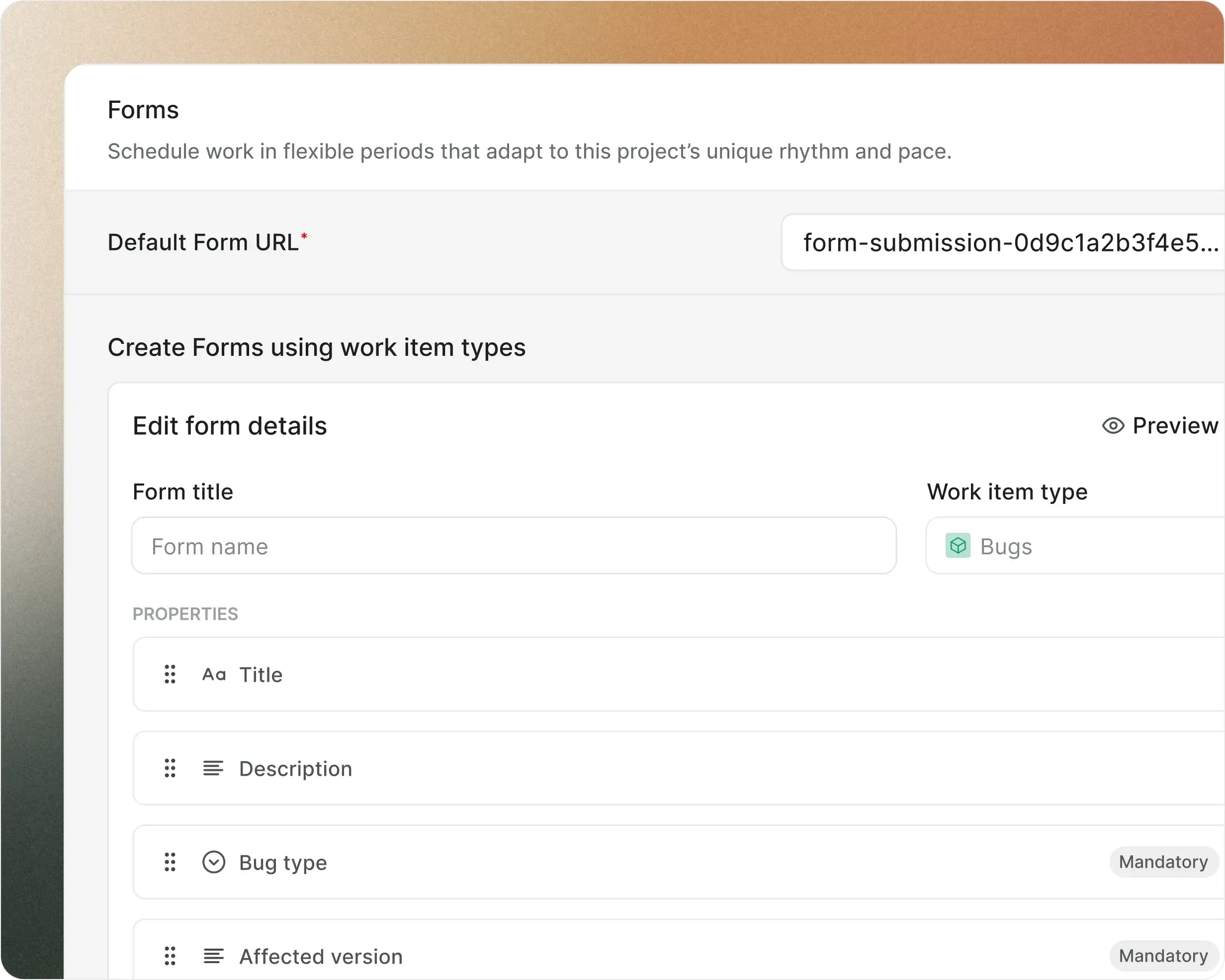1225x980 pixels.
Task: Click the drag handle beside Description
Action: point(170,768)
